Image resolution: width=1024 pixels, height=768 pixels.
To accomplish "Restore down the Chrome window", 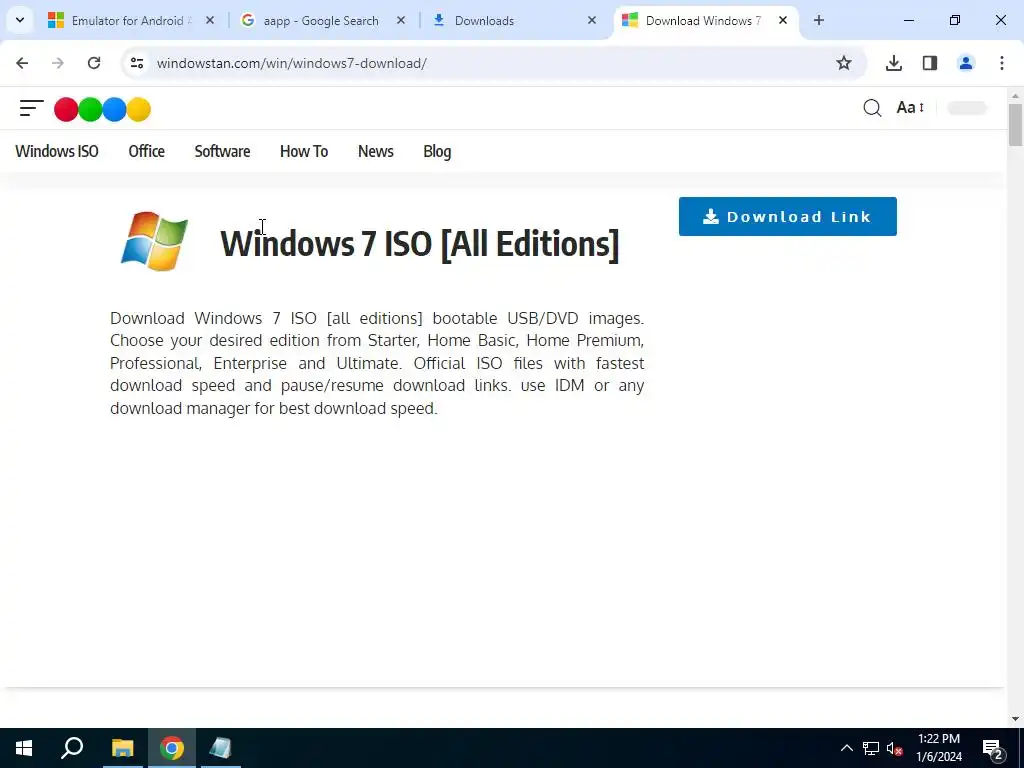I will pos(955,20).
